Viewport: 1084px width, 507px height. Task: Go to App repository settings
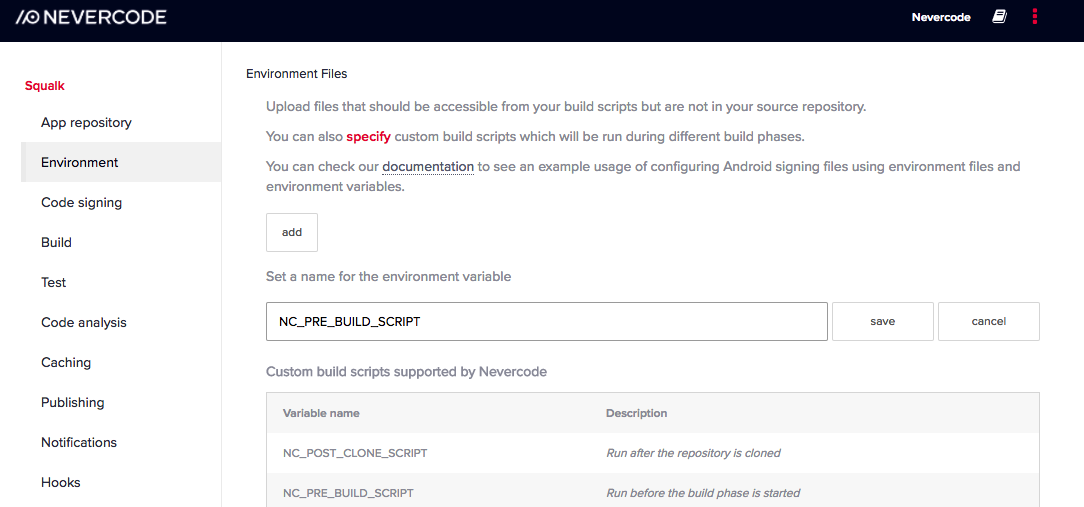point(86,122)
